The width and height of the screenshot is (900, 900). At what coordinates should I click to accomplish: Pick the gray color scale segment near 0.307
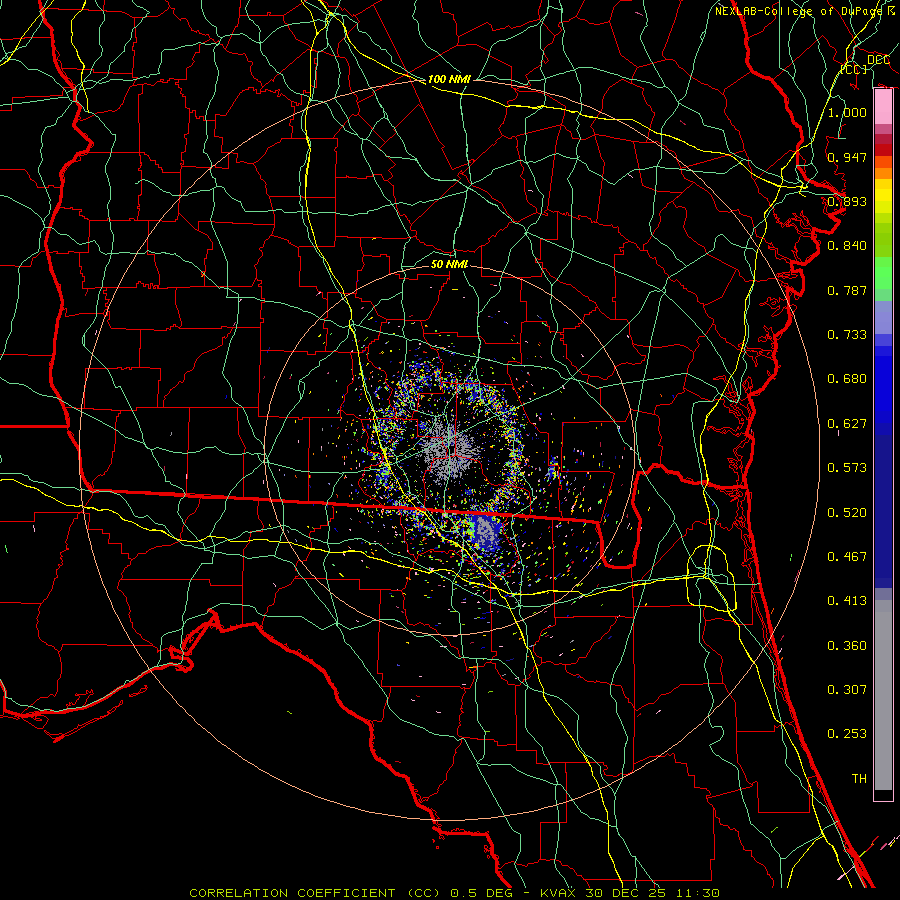tap(883, 695)
